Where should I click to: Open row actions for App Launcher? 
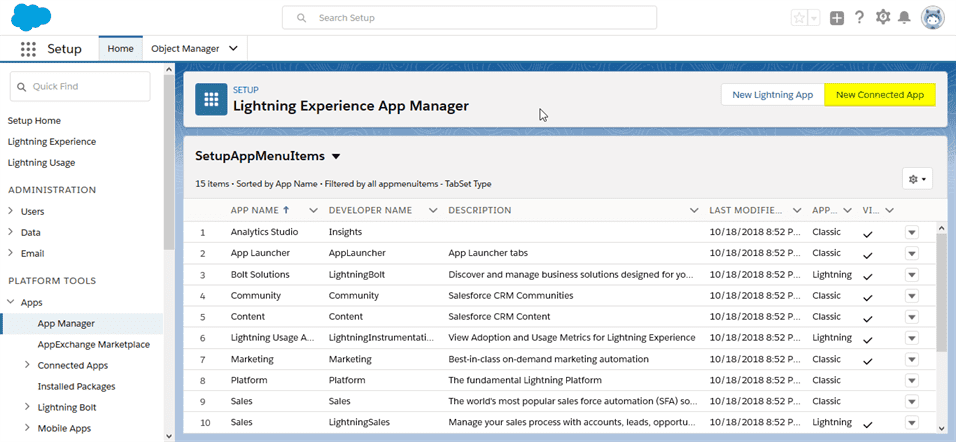(x=911, y=253)
